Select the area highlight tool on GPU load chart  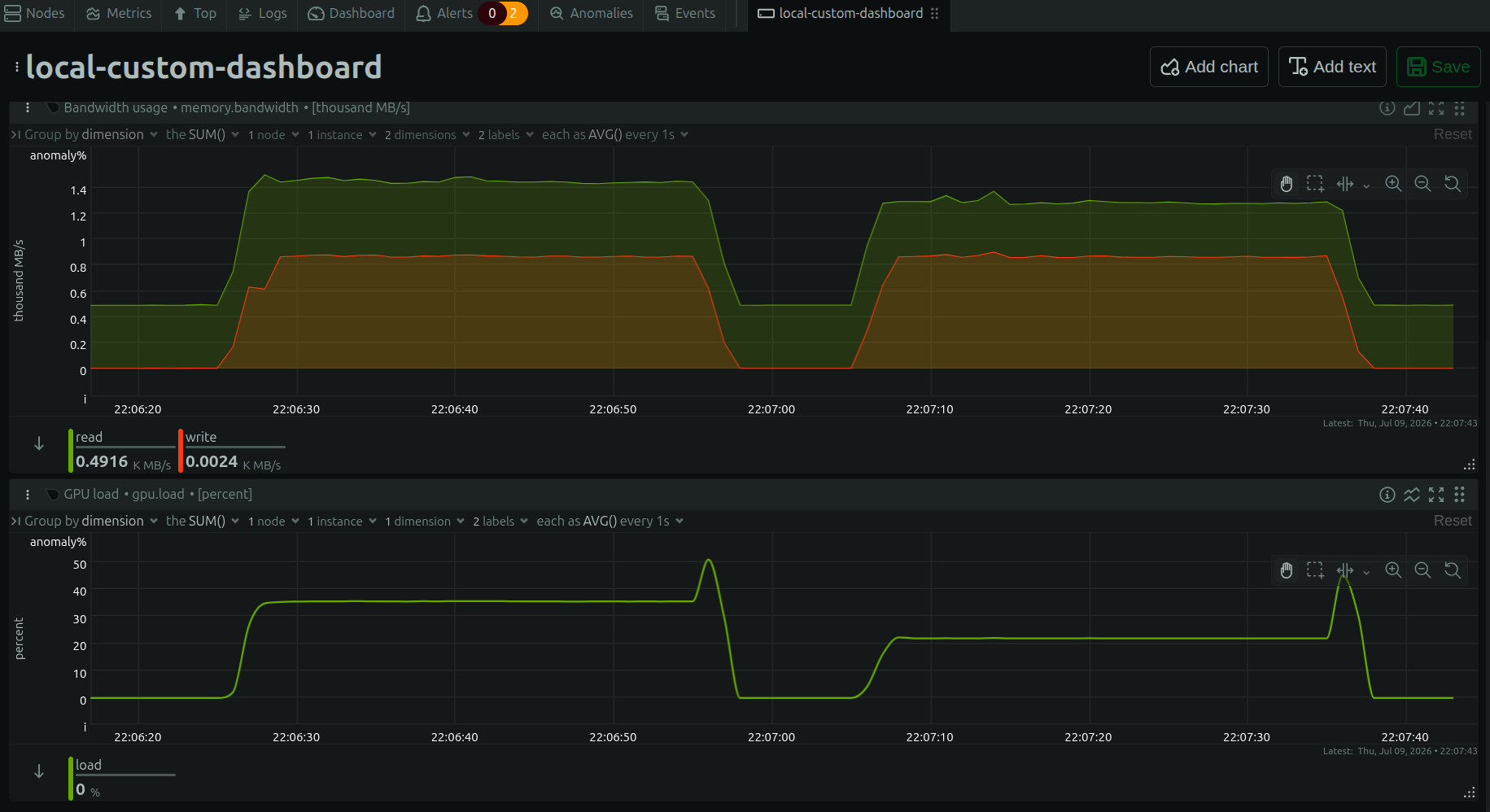[1315, 570]
